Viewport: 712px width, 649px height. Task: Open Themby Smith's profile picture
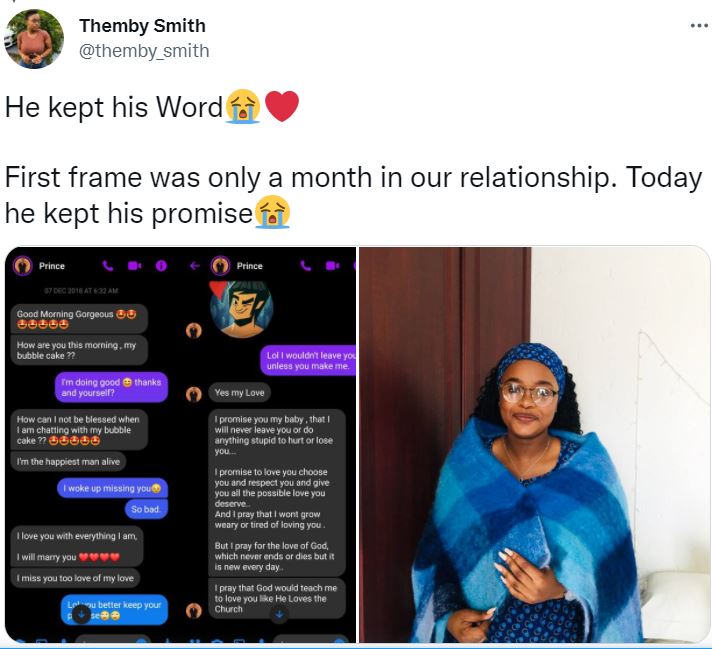[x=34, y=39]
